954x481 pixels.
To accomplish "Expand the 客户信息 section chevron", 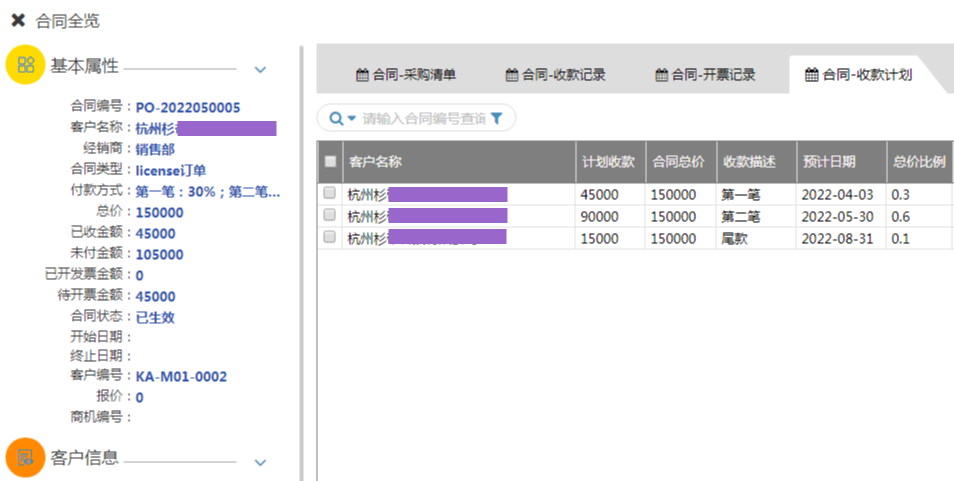I will (x=260, y=462).
